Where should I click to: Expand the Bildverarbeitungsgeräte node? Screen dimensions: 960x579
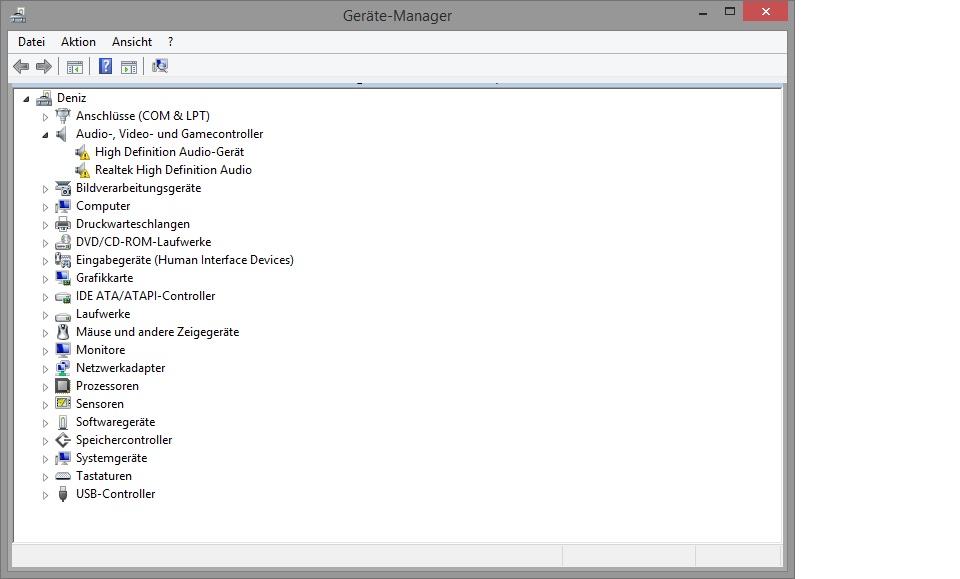point(45,189)
